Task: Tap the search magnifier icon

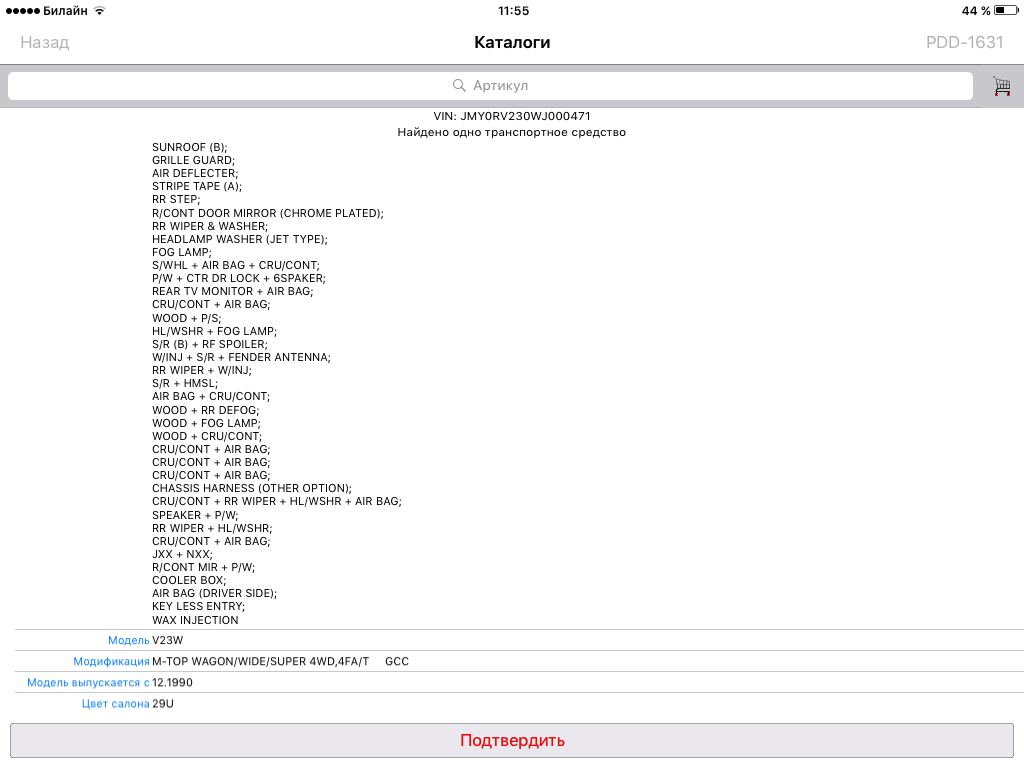Action: click(x=459, y=86)
